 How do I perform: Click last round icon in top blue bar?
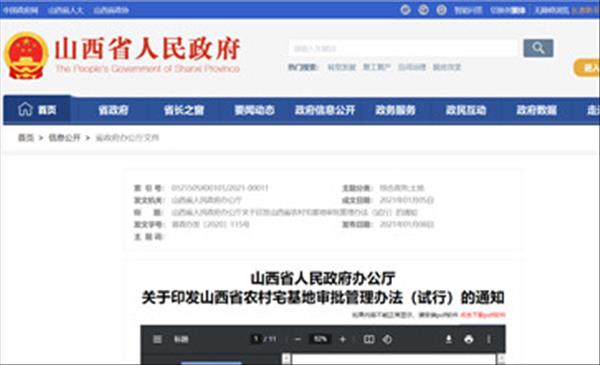click(x=441, y=10)
